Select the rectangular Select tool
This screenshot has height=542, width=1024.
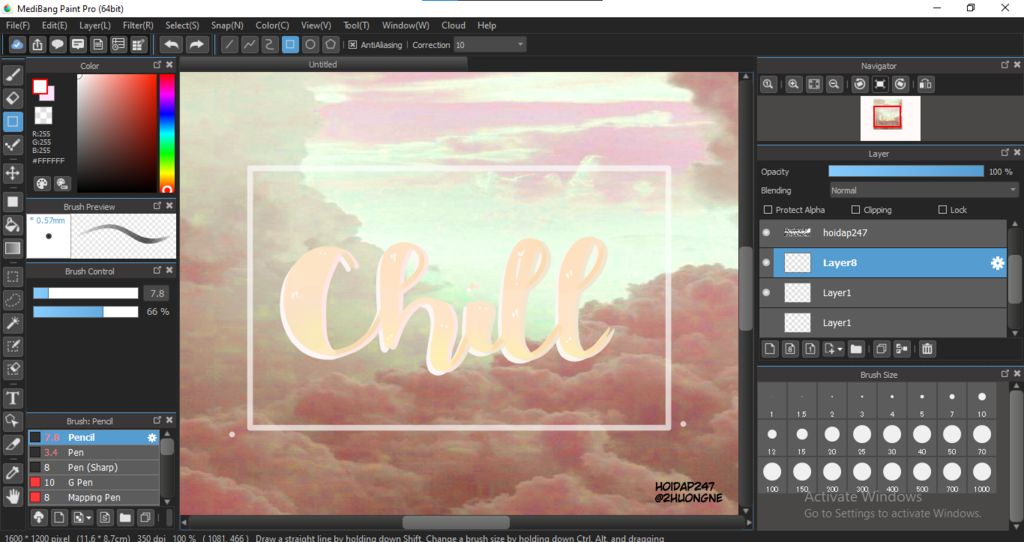(12, 277)
